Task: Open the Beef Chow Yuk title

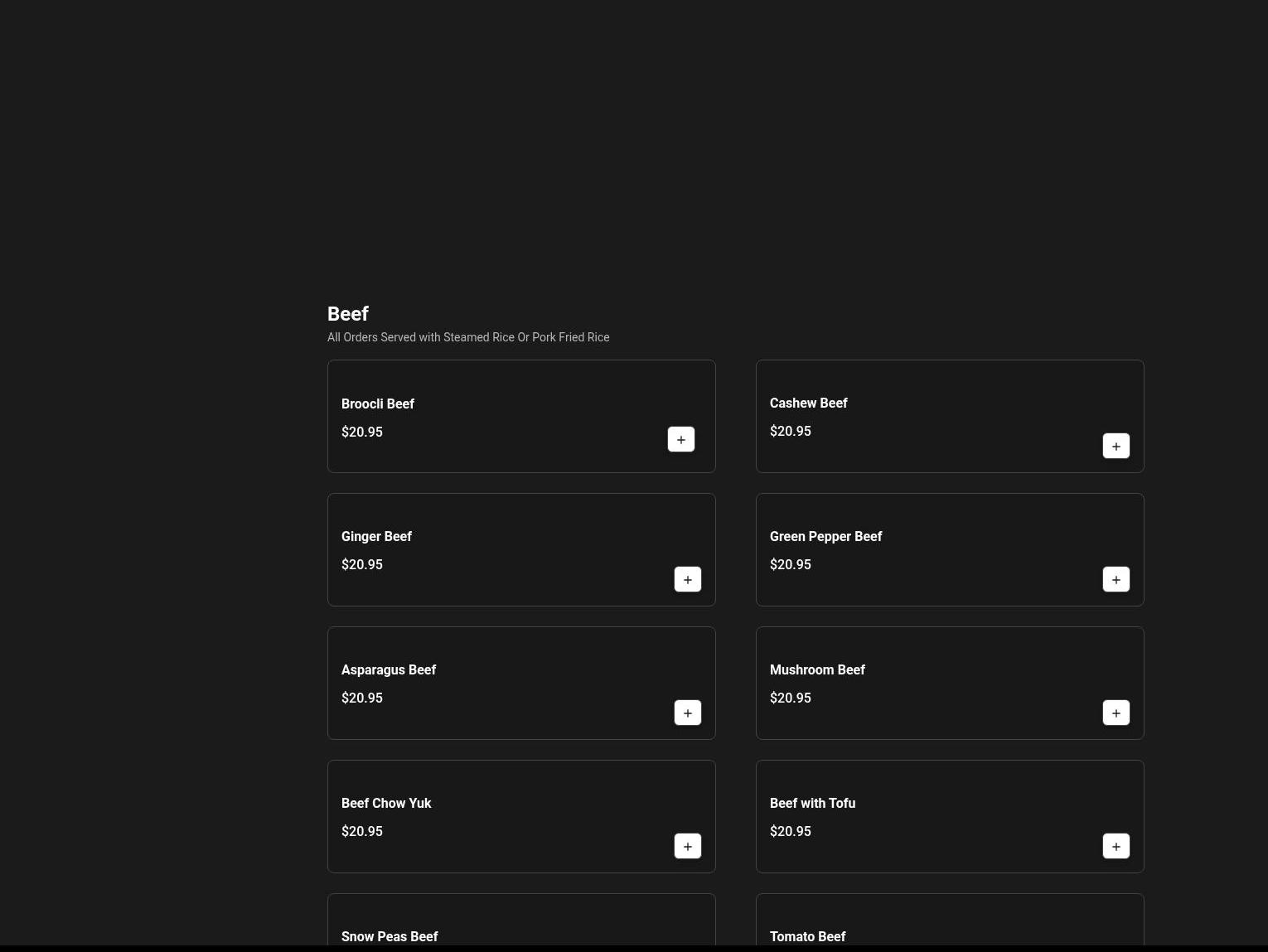Action: (386, 803)
